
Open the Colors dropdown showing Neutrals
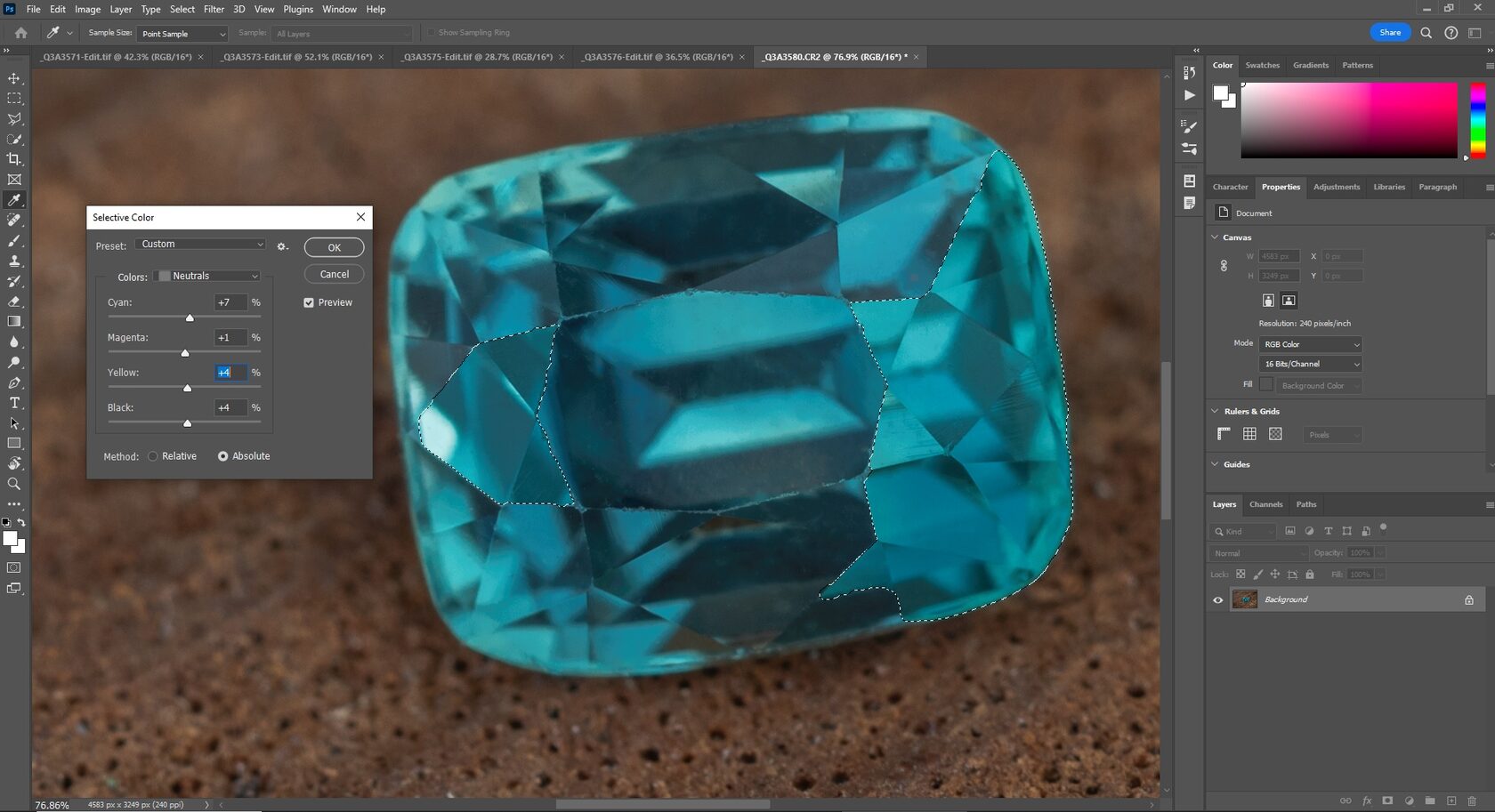[207, 276]
